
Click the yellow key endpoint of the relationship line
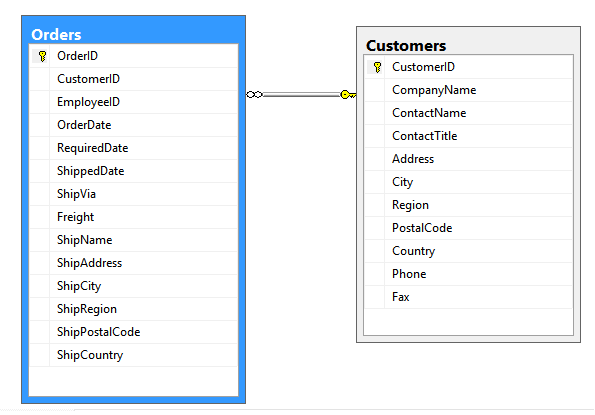tap(348, 94)
